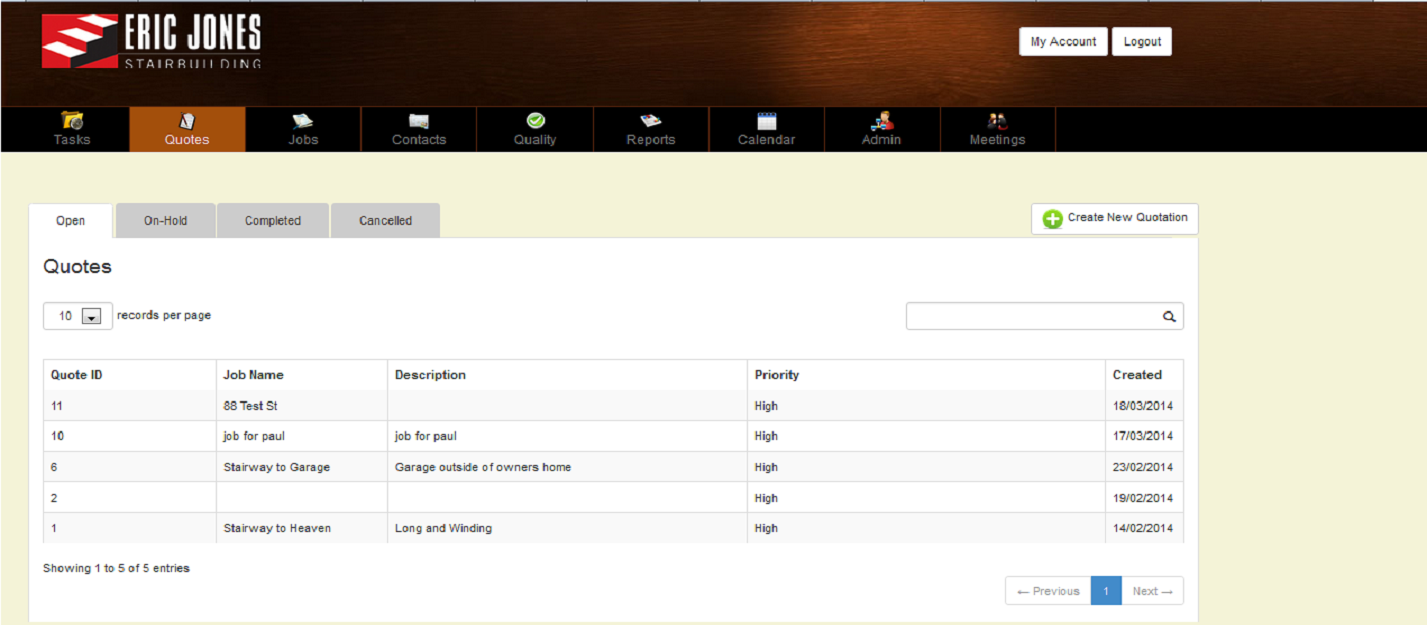Open quote ID 10
This screenshot has width=1427, height=625.
coord(58,436)
